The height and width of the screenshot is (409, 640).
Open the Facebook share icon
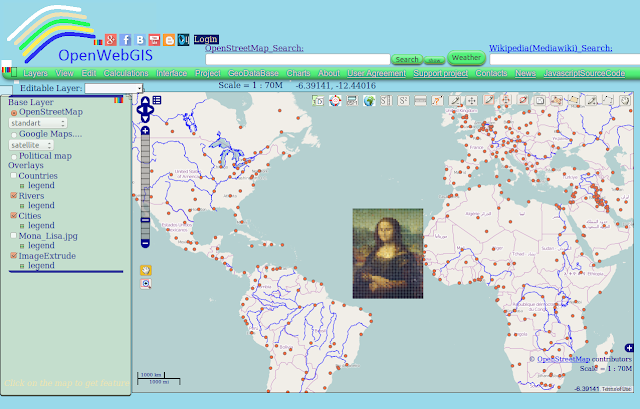[x=125, y=40]
